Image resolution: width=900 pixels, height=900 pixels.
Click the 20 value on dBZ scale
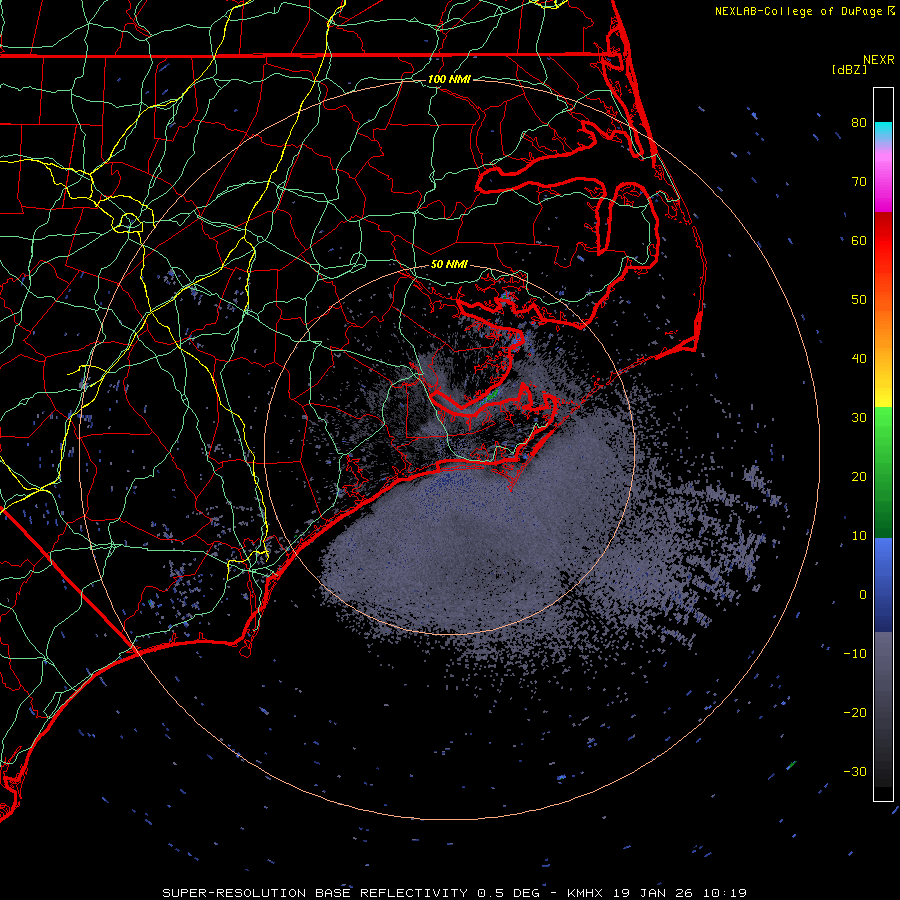click(859, 476)
